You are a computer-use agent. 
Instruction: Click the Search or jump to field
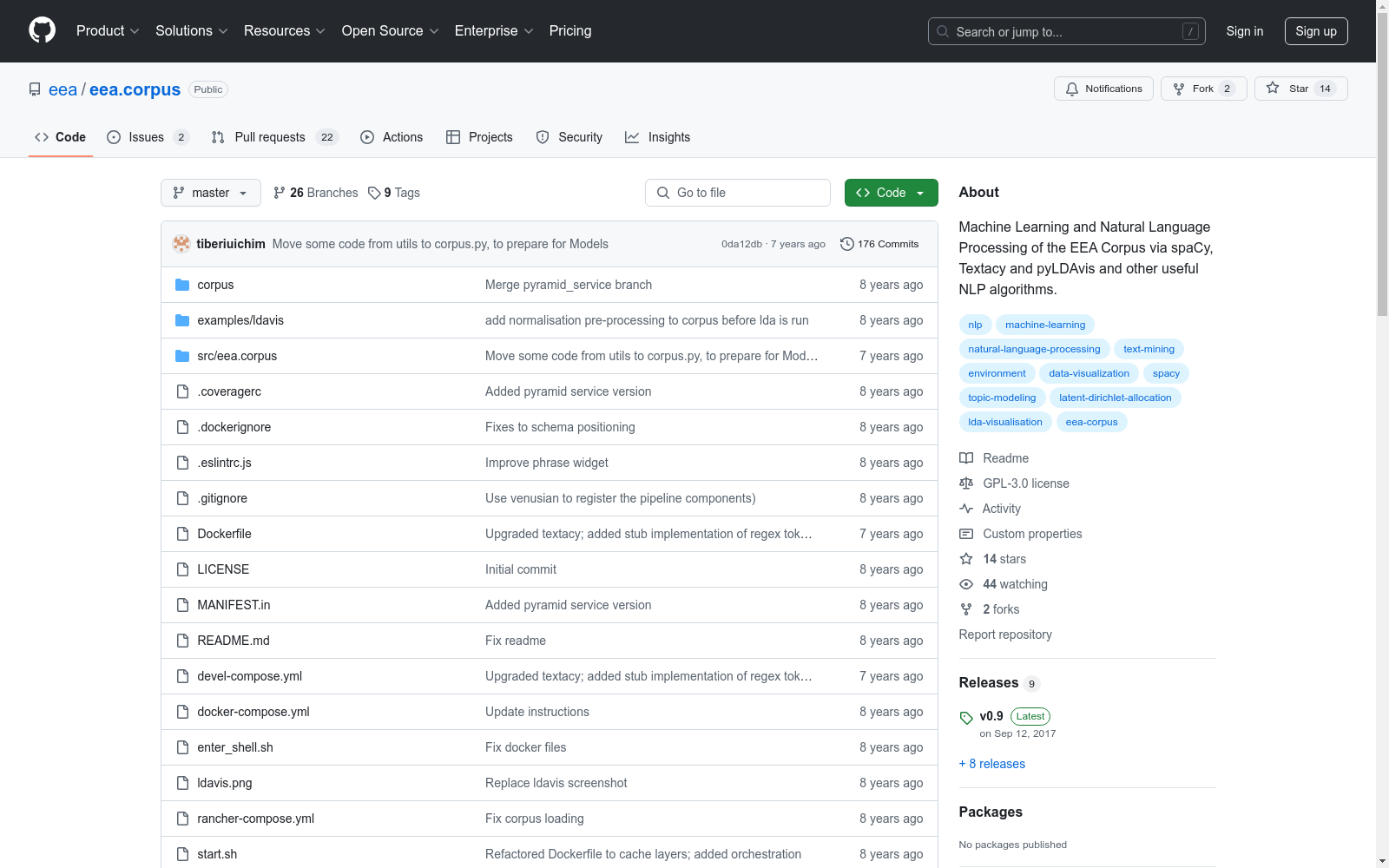[x=1067, y=31]
